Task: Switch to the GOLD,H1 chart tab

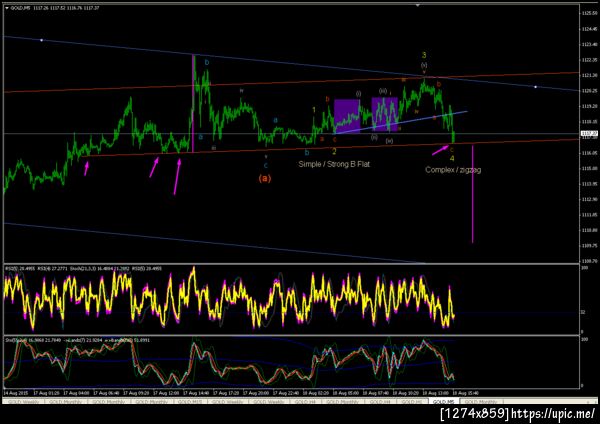Action: pyautogui.click(x=411, y=402)
